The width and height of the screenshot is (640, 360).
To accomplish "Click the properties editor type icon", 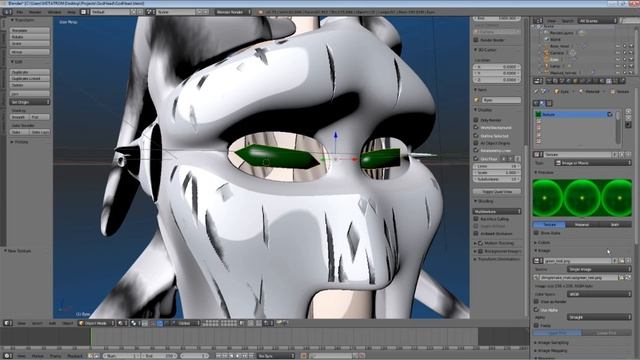I will 538,81.
